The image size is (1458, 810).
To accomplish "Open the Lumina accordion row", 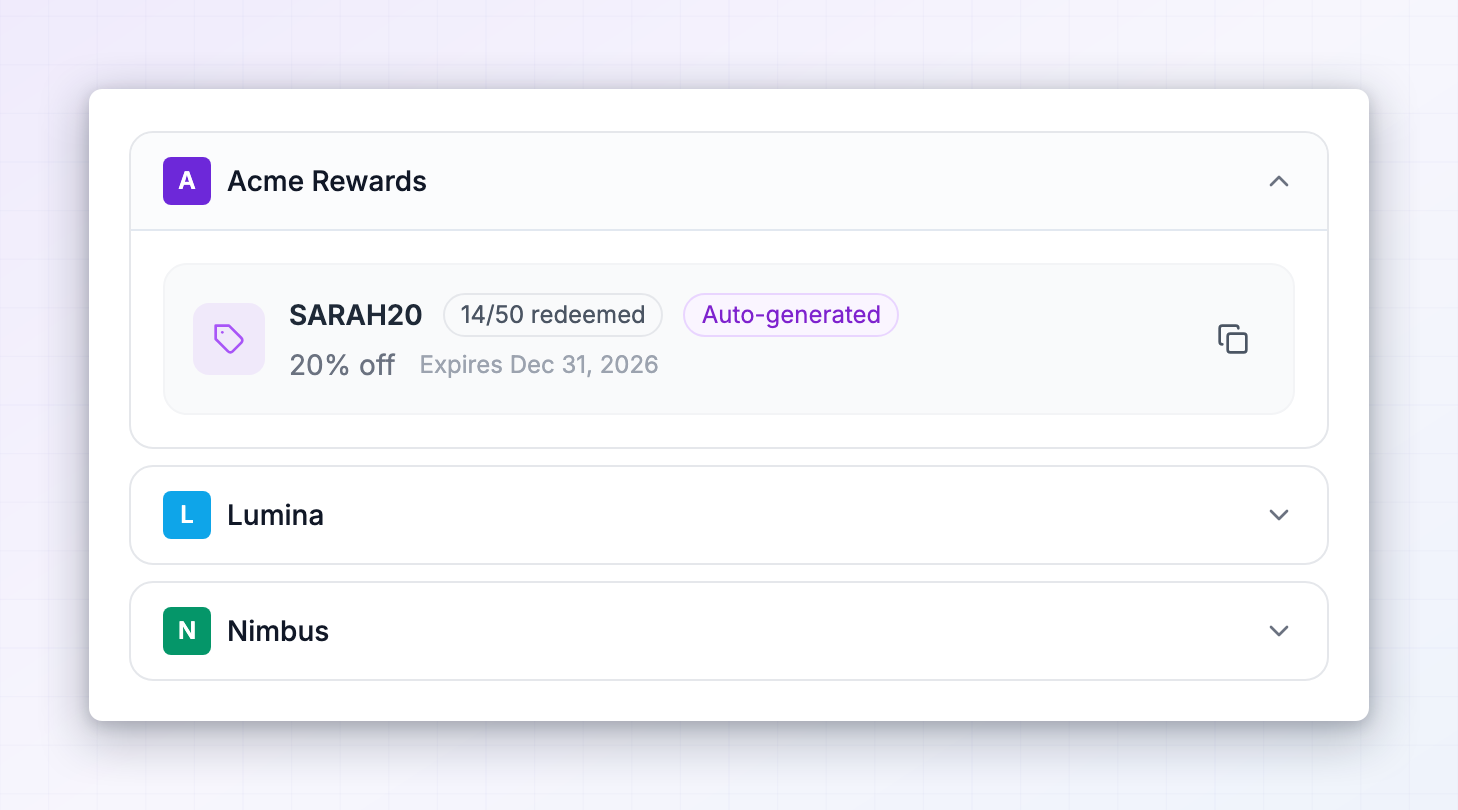I will 729,515.
